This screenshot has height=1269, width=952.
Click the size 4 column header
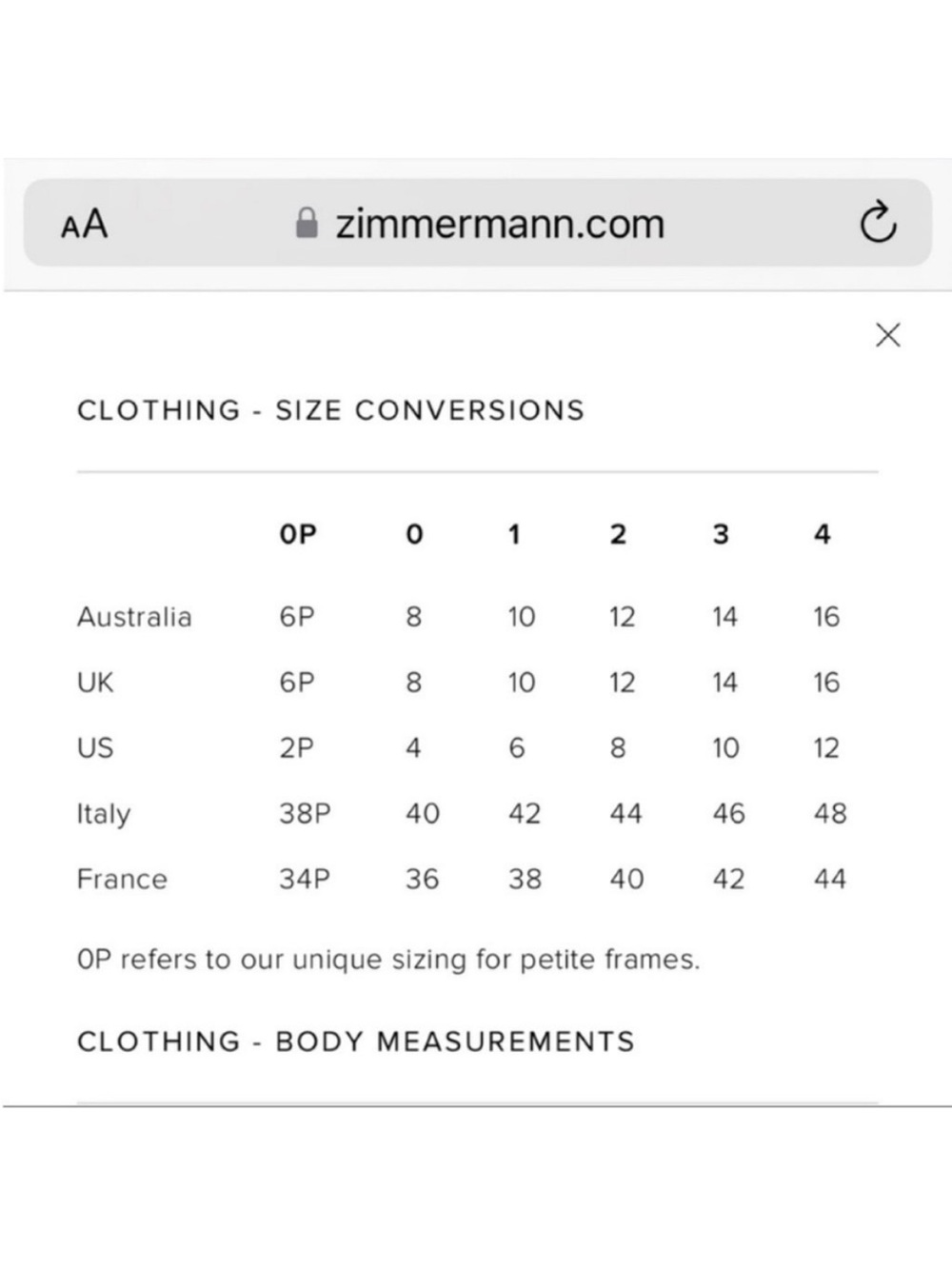(823, 534)
